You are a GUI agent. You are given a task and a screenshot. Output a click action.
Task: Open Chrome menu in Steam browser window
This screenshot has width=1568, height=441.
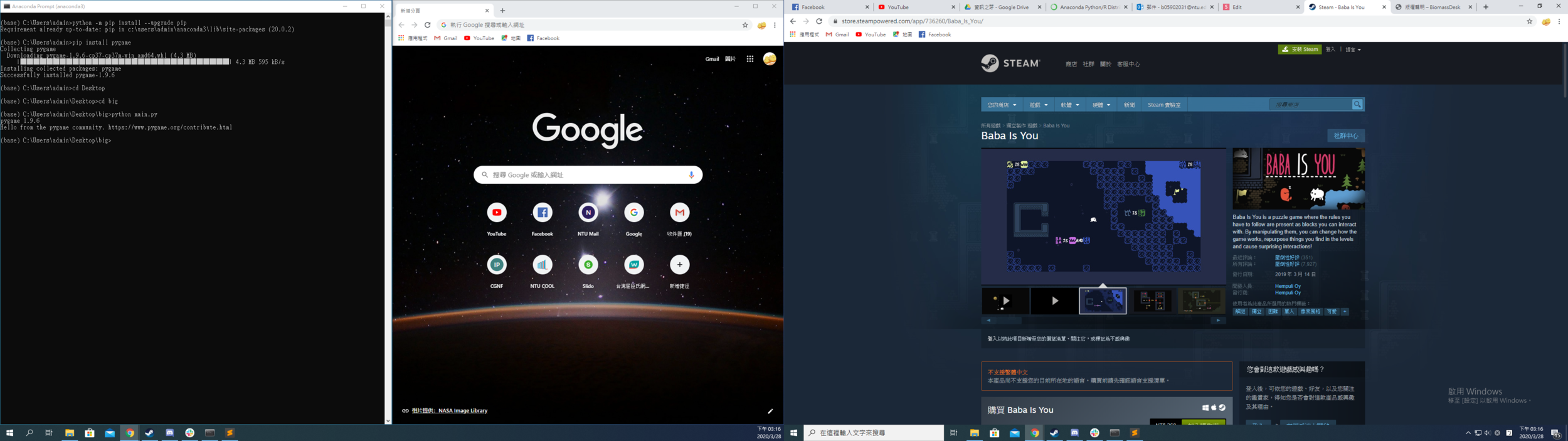click(1559, 21)
